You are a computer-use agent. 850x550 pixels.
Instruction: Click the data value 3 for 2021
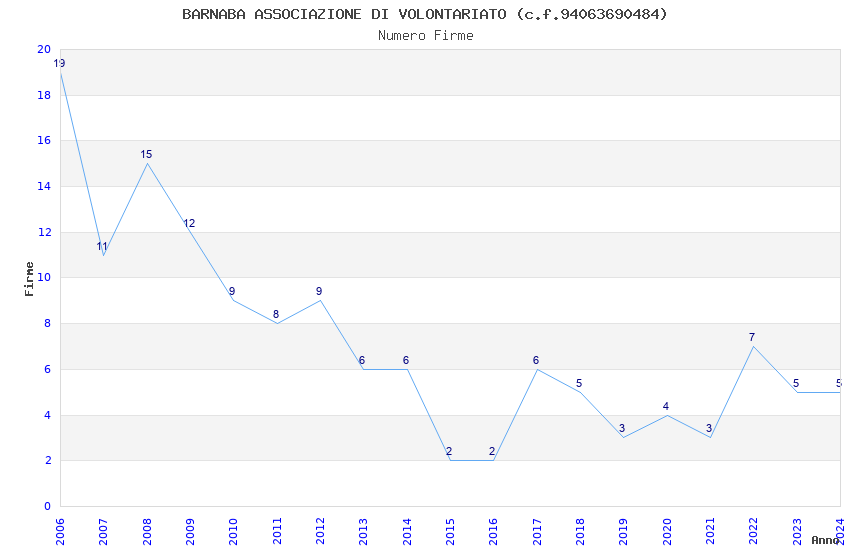point(709,429)
